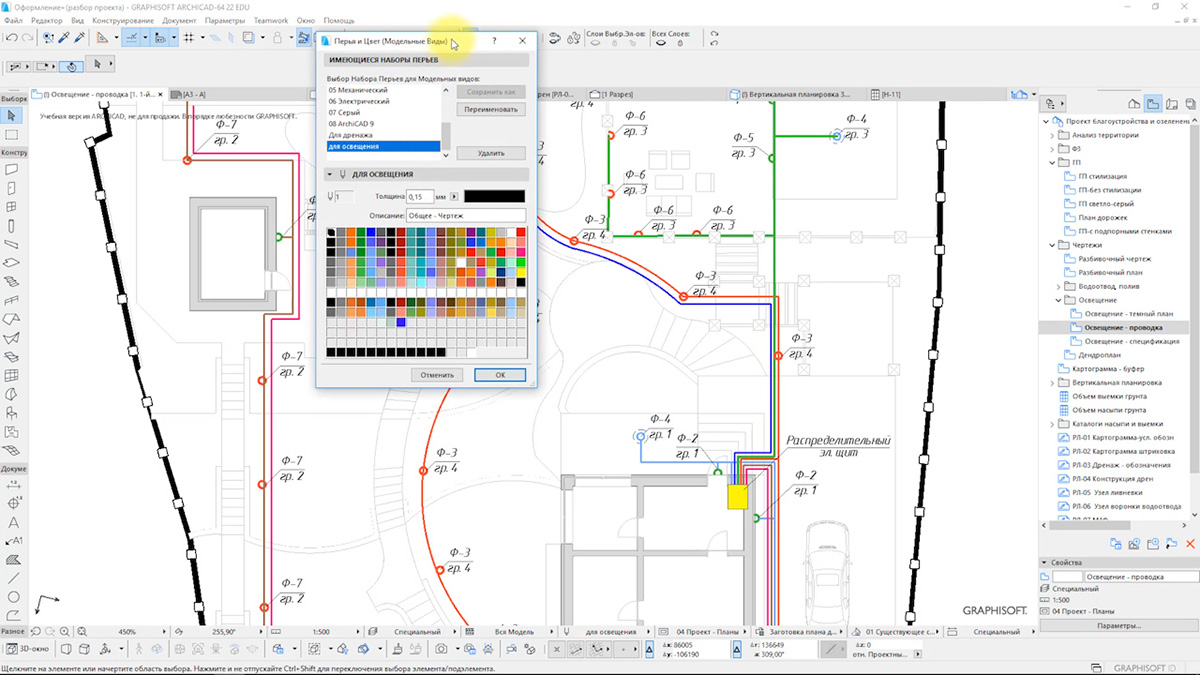Select the Door tool in toolbox

tap(12, 188)
